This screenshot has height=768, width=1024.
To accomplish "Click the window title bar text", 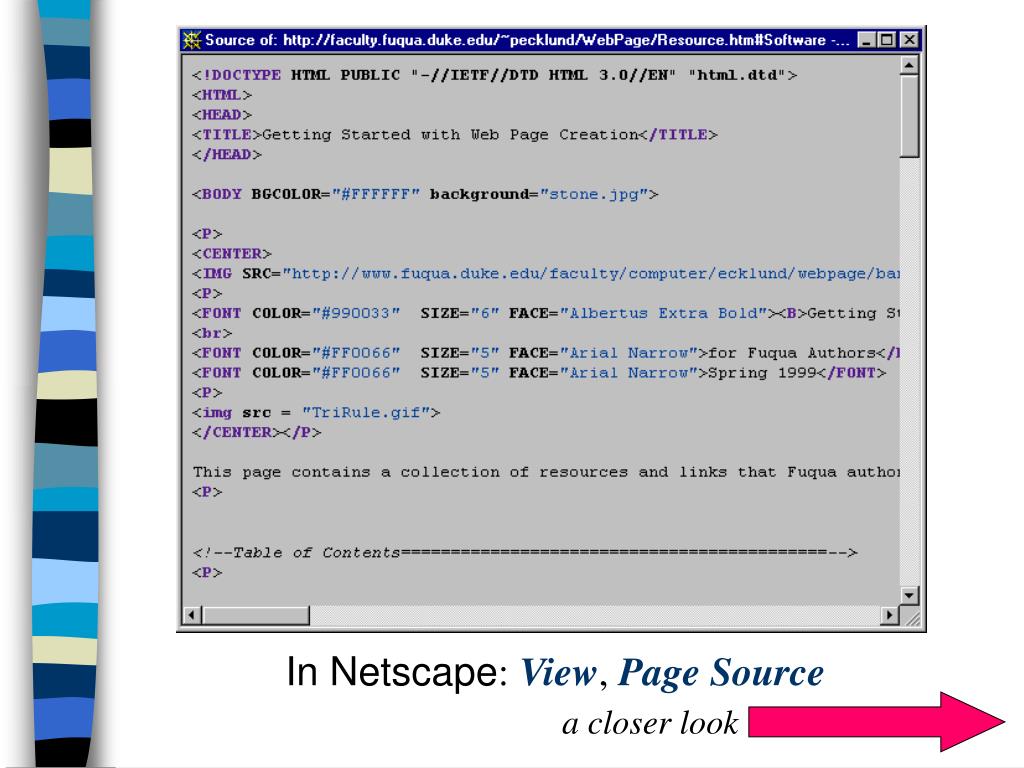I will [527, 40].
